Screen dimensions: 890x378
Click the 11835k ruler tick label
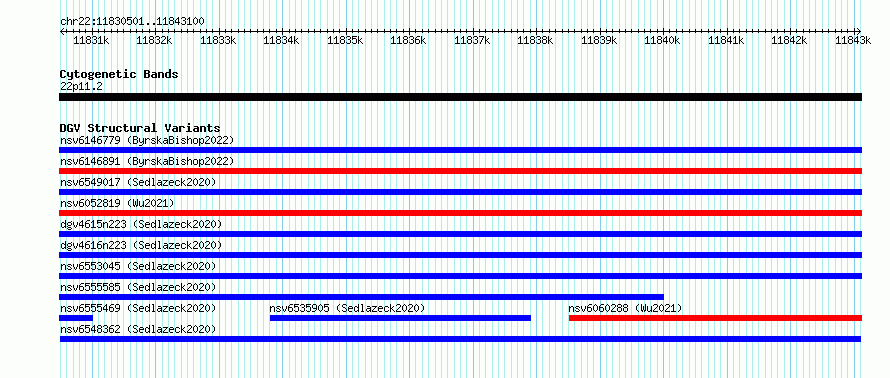pyautogui.click(x=345, y=40)
